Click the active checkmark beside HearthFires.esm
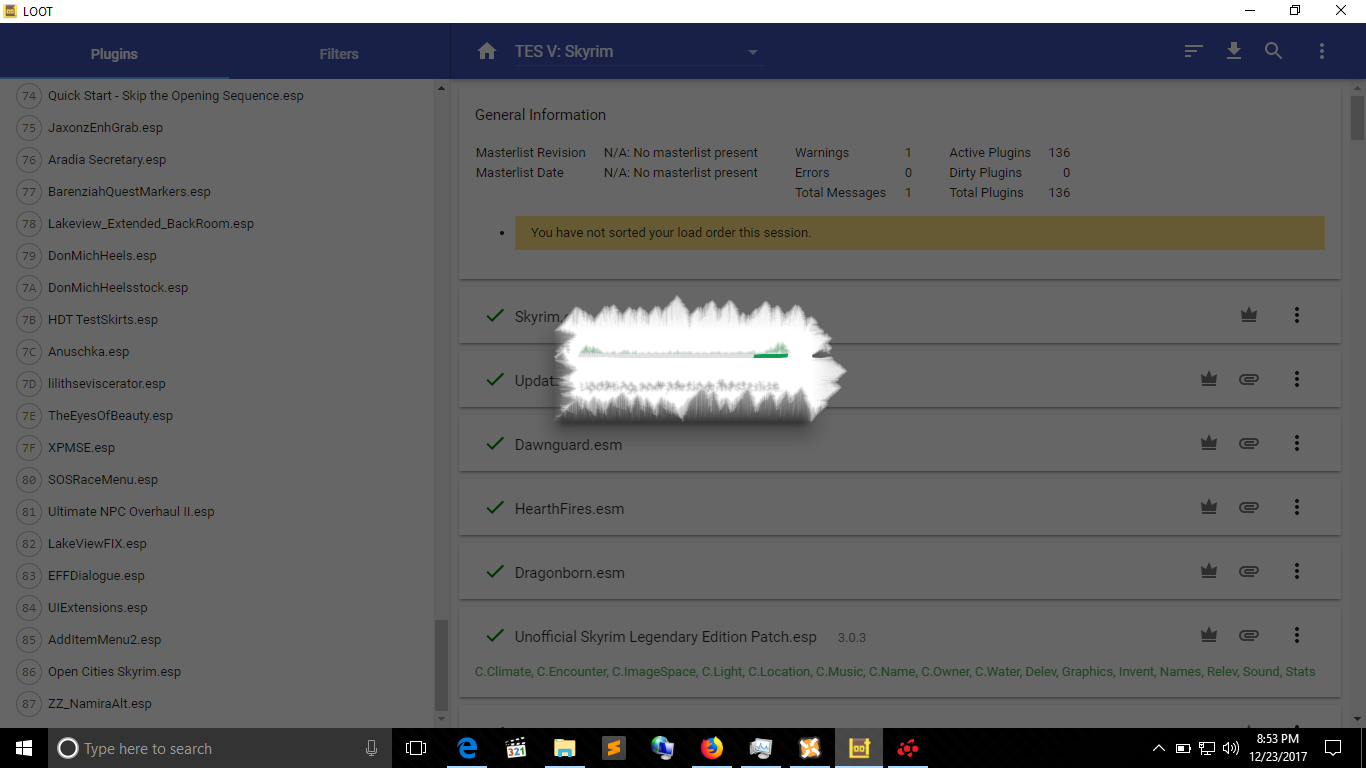Image resolution: width=1366 pixels, height=768 pixels. click(494, 507)
